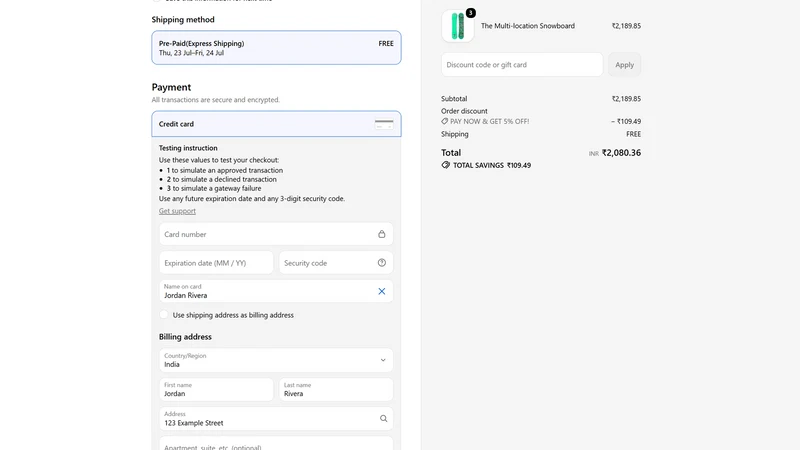This screenshot has height=450, width=800.
Task: Edit the Name on card field
Action: pos(276,291)
